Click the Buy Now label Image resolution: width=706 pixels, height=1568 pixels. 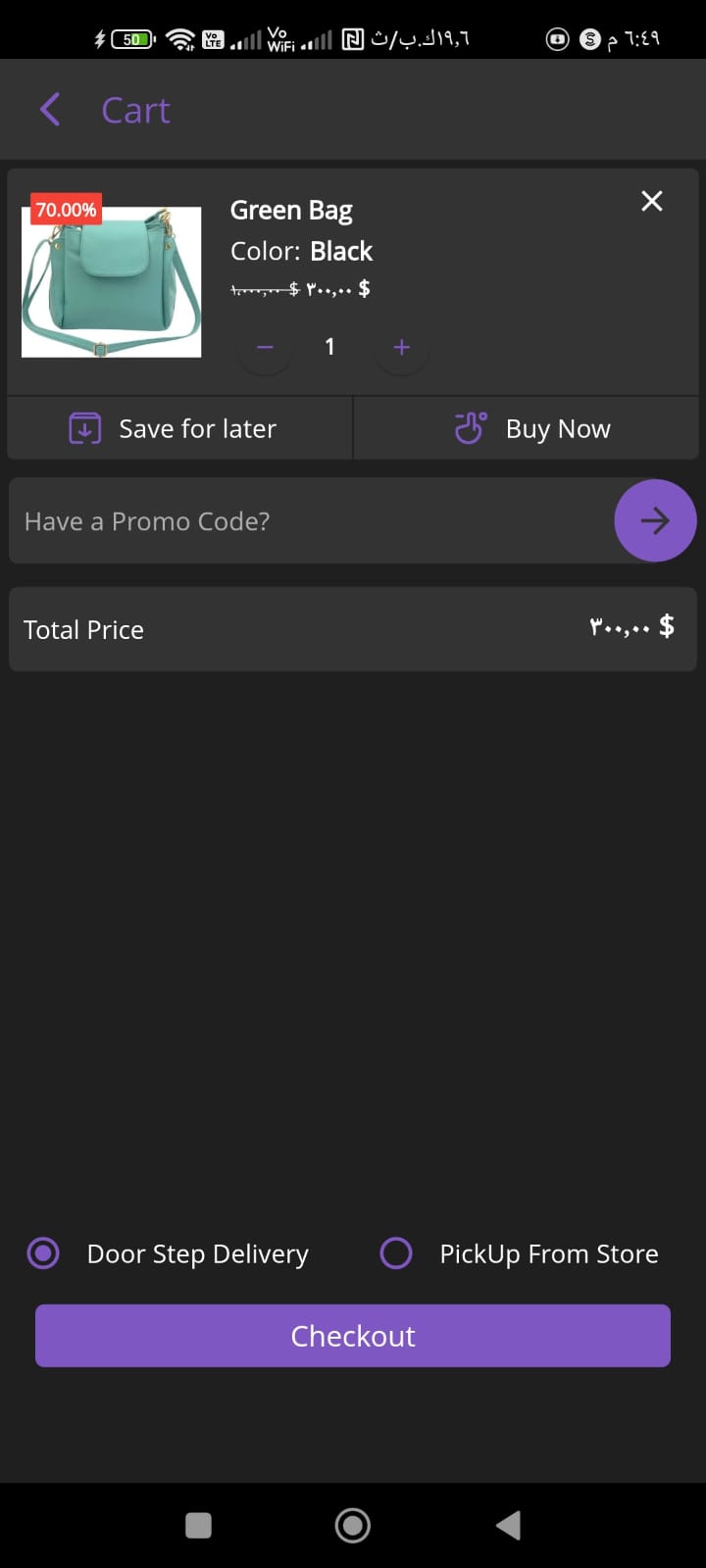tap(558, 429)
